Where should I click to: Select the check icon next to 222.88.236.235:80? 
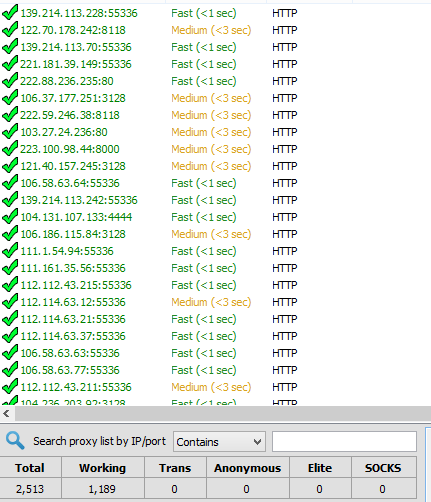pos(10,81)
